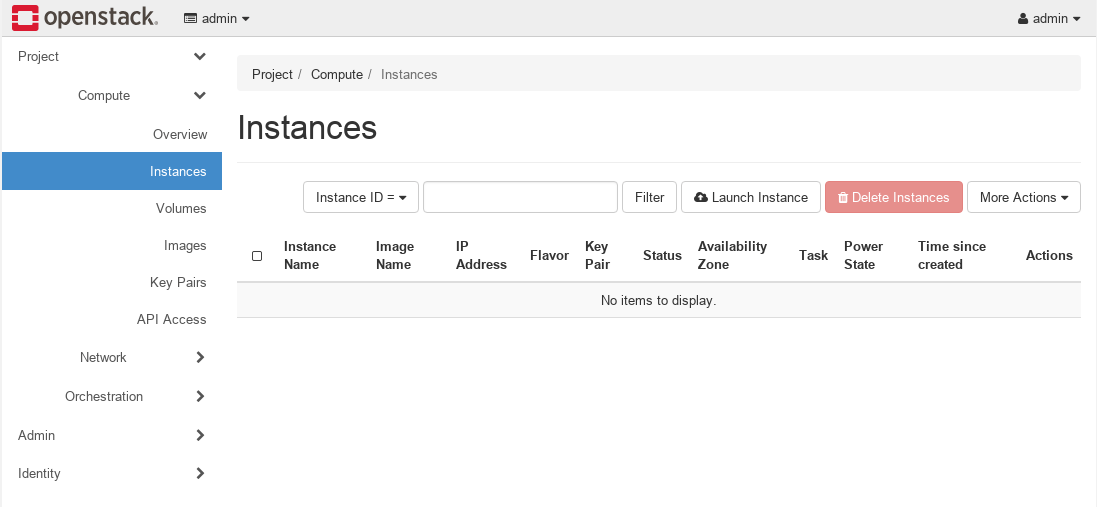Click the Launch Instance button
Screen dimensions: 1097x507
pyautogui.click(x=751, y=197)
